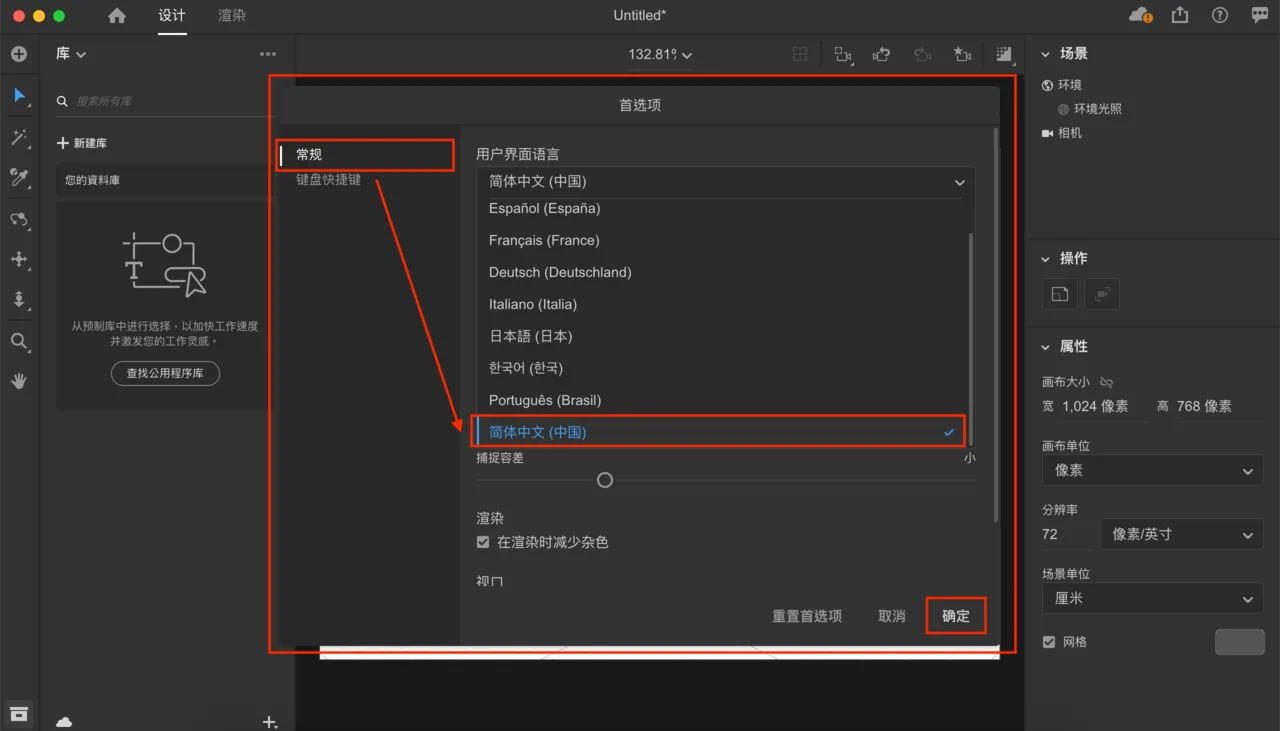Image resolution: width=1280 pixels, height=731 pixels.
Task: Click the camera bookmark star icon
Action: point(962,55)
